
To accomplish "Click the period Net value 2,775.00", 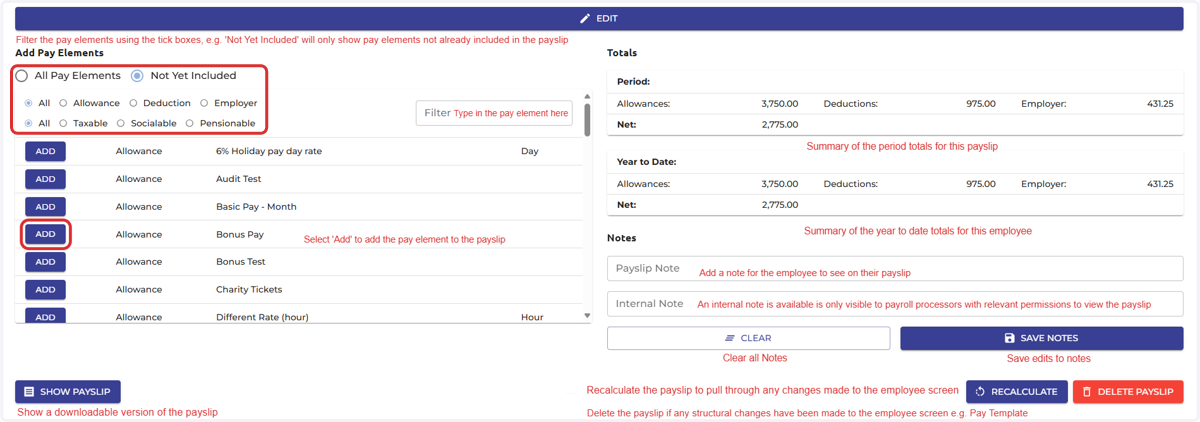I will click(x=779, y=125).
